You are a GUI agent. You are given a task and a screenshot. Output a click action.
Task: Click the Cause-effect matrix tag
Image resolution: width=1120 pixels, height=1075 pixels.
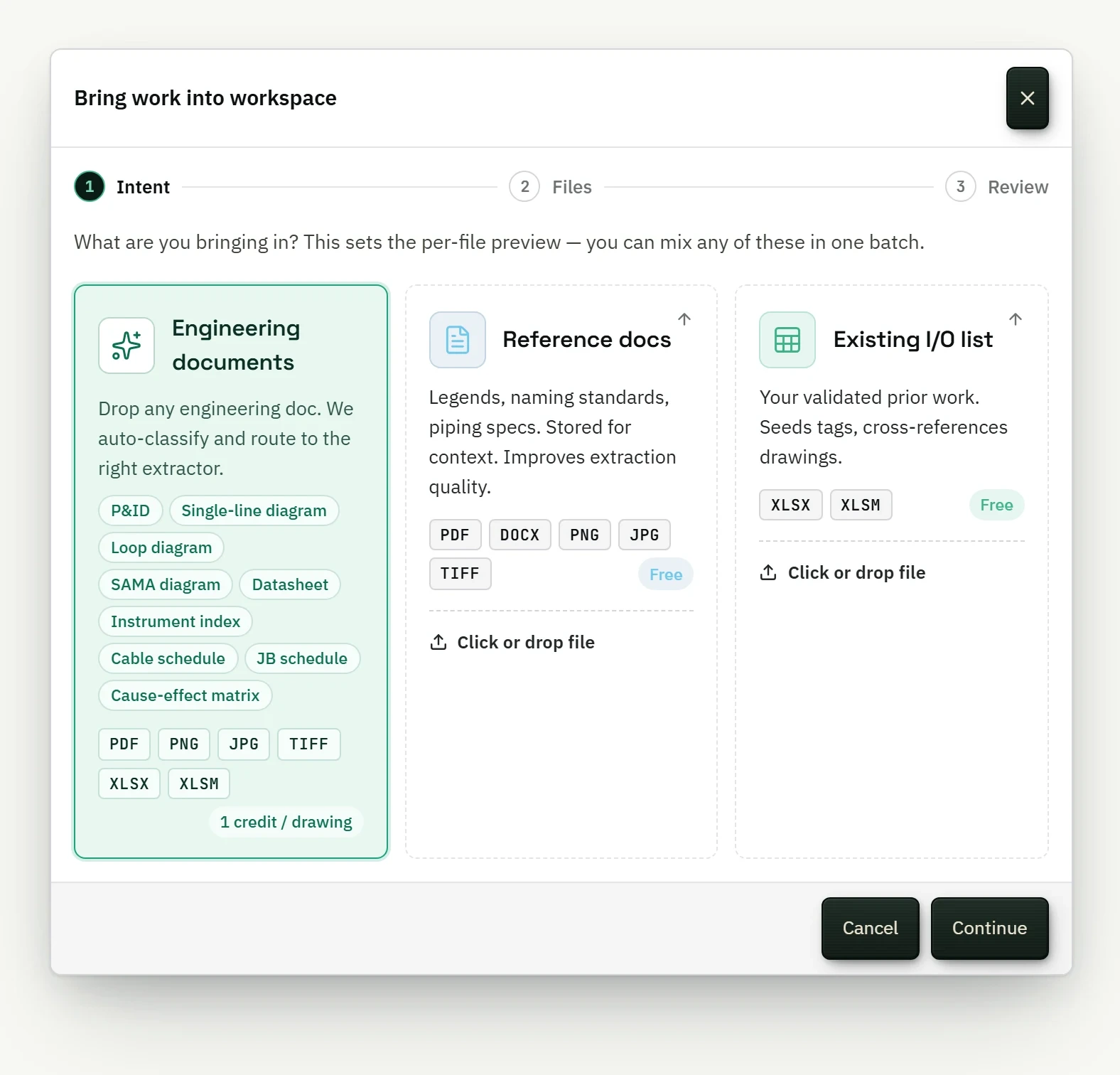tap(185, 695)
